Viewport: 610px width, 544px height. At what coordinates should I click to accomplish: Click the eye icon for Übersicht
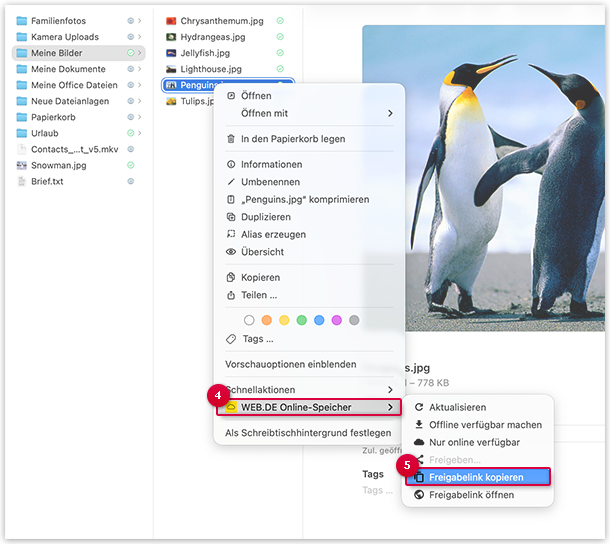232,252
